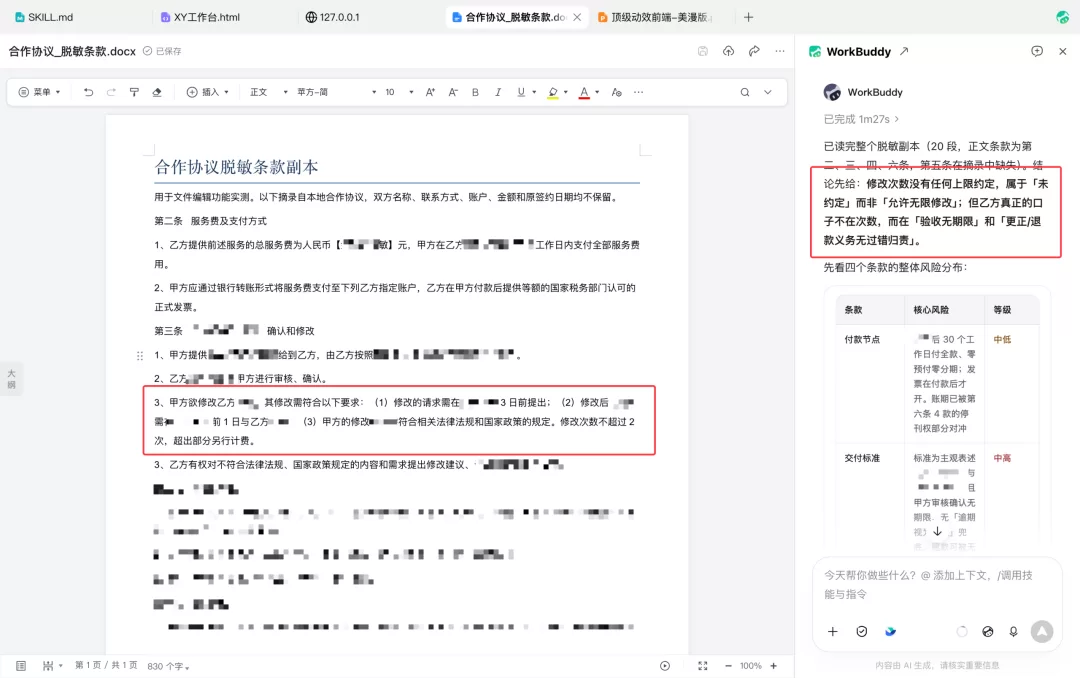The width and height of the screenshot is (1080, 678).
Task: Open the font size 10 dropdown
Action: pyautogui.click(x=399, y=92)
